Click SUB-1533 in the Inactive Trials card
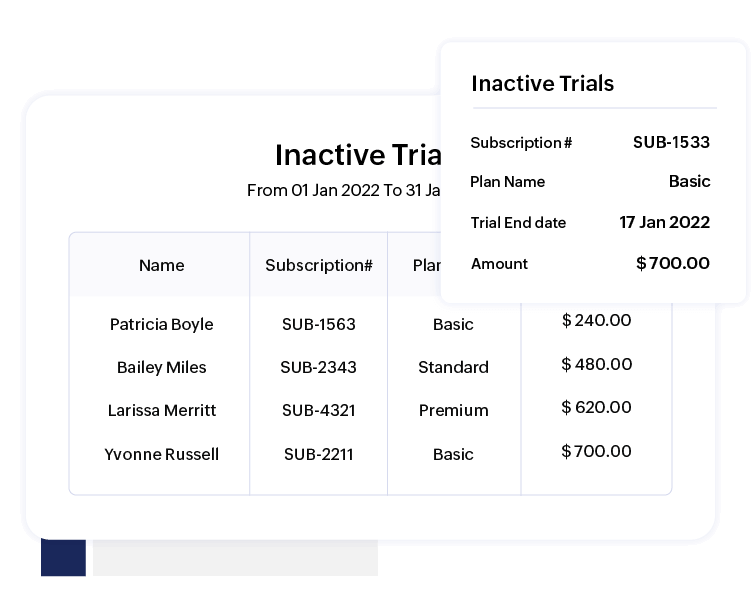Screen dimensions: 754x606 pyautogui.click(x=671, y=142)
